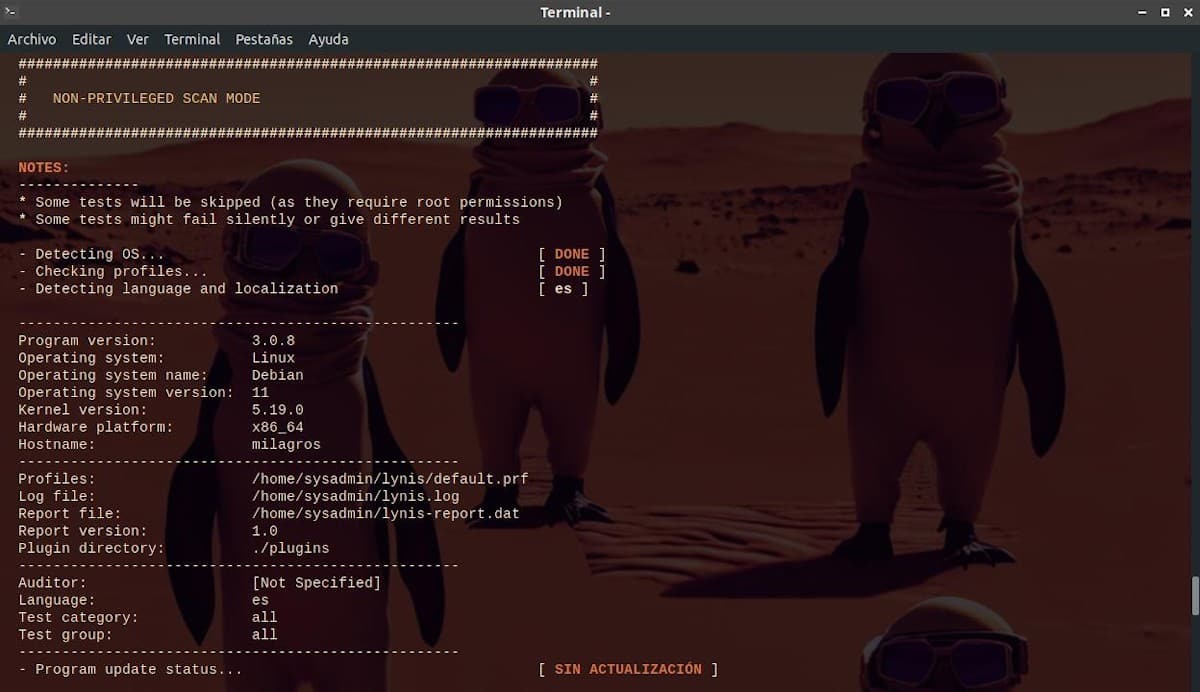Click the 'Kernel version:' label

(83, 409)
